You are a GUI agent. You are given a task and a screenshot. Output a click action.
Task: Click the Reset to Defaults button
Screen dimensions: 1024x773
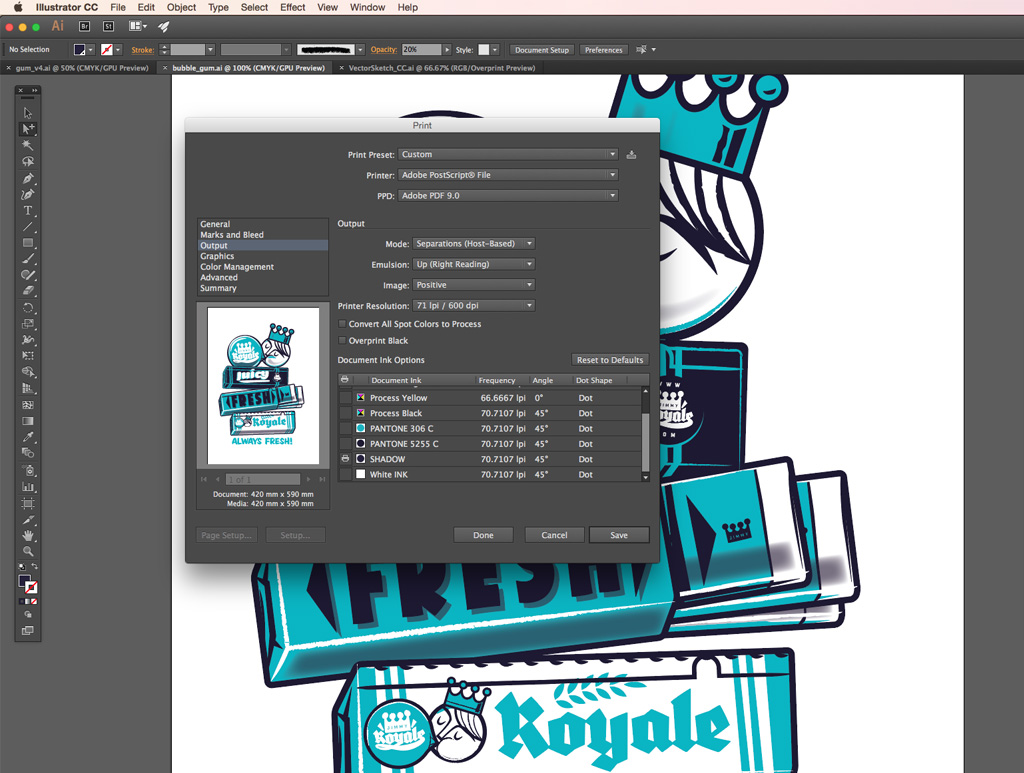(x=609, y=360)
